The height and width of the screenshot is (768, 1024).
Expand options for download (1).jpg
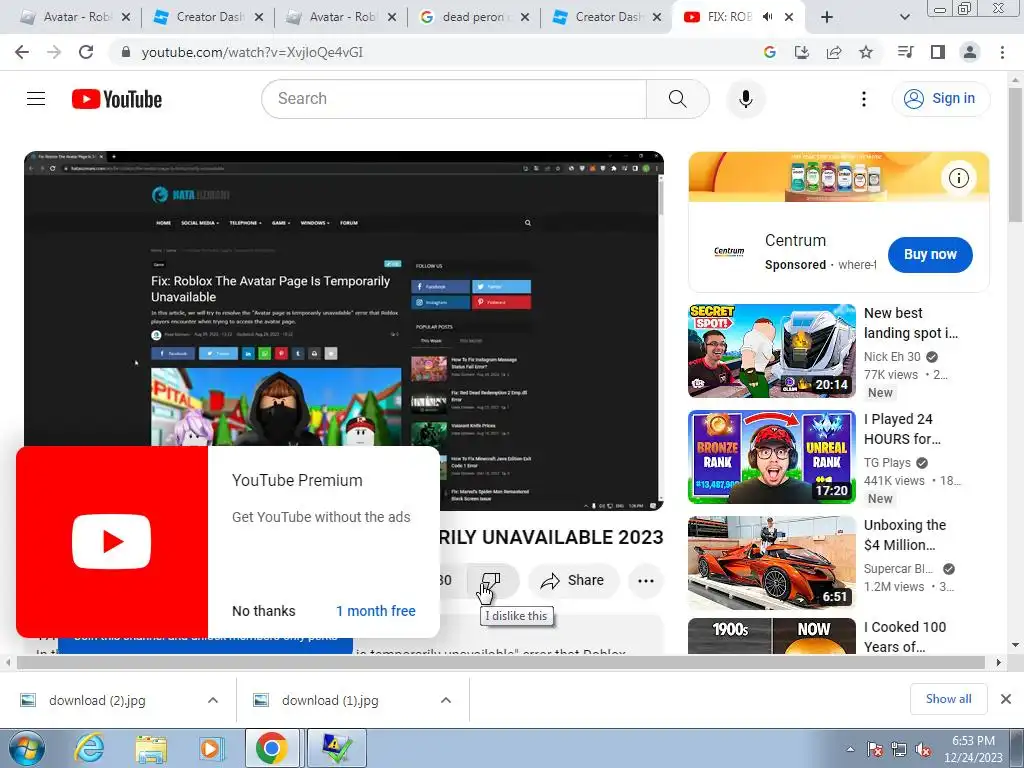tap(446, 700)
